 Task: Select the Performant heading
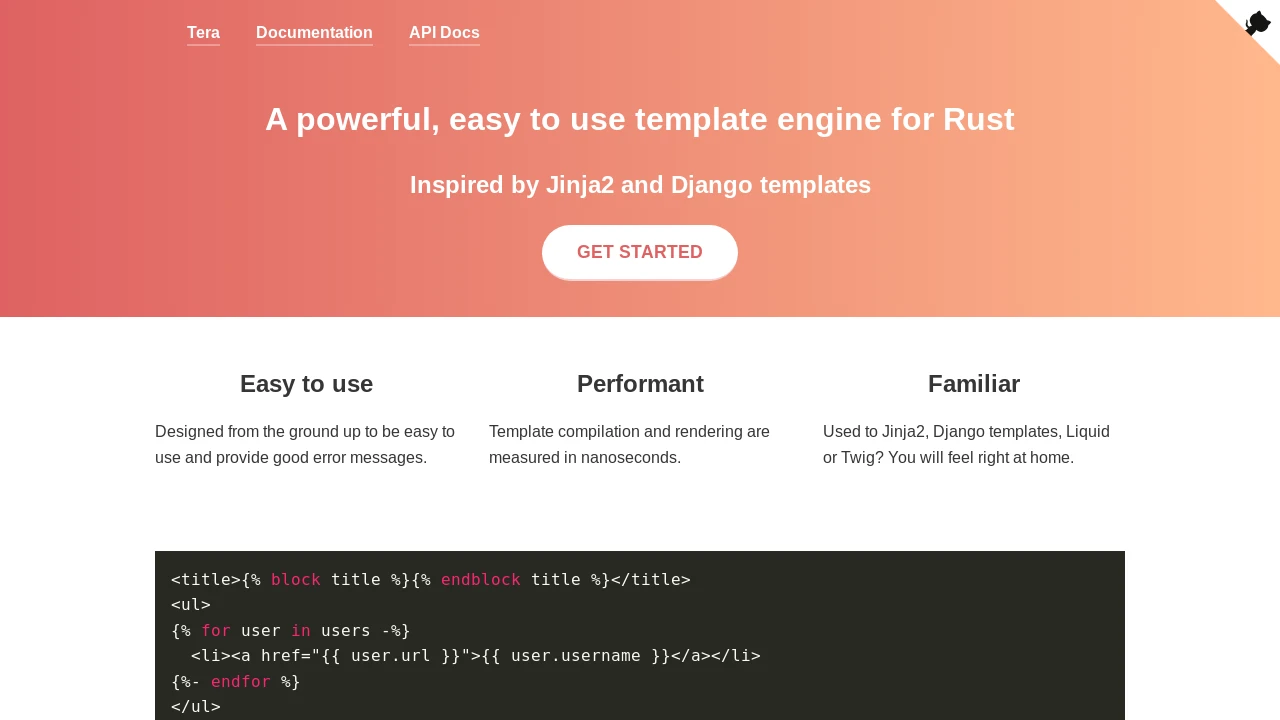640,384
